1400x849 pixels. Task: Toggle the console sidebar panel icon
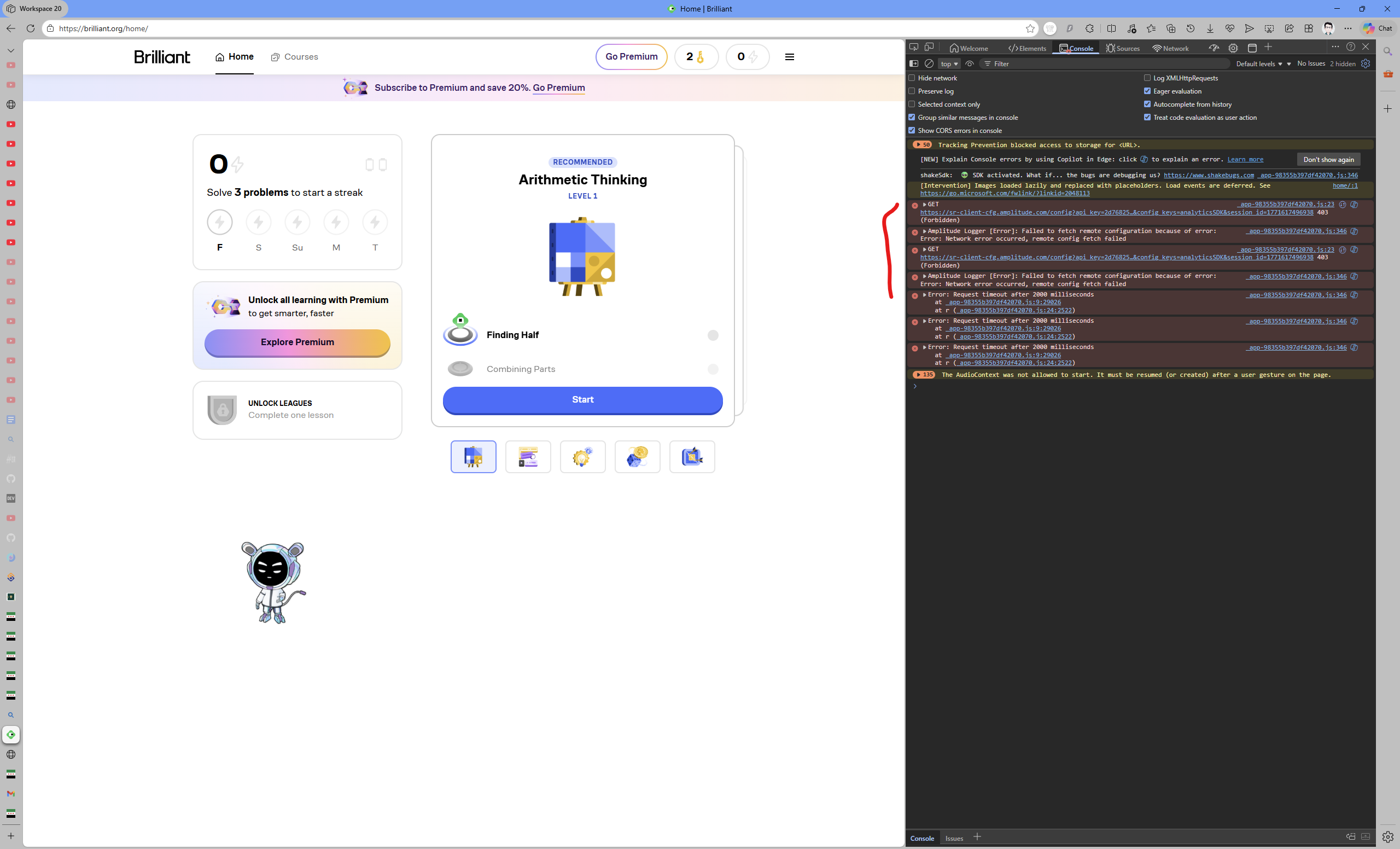(914, 63)
